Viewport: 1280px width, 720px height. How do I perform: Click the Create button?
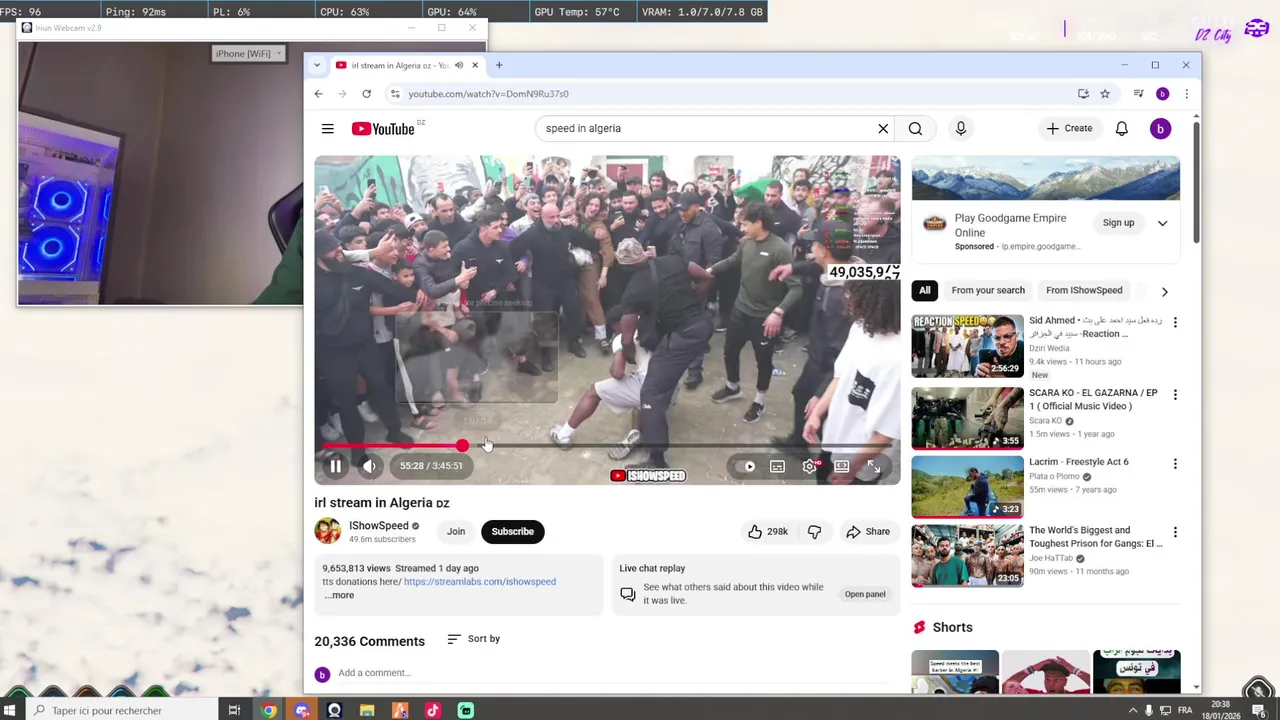(x=1069, y=128)
